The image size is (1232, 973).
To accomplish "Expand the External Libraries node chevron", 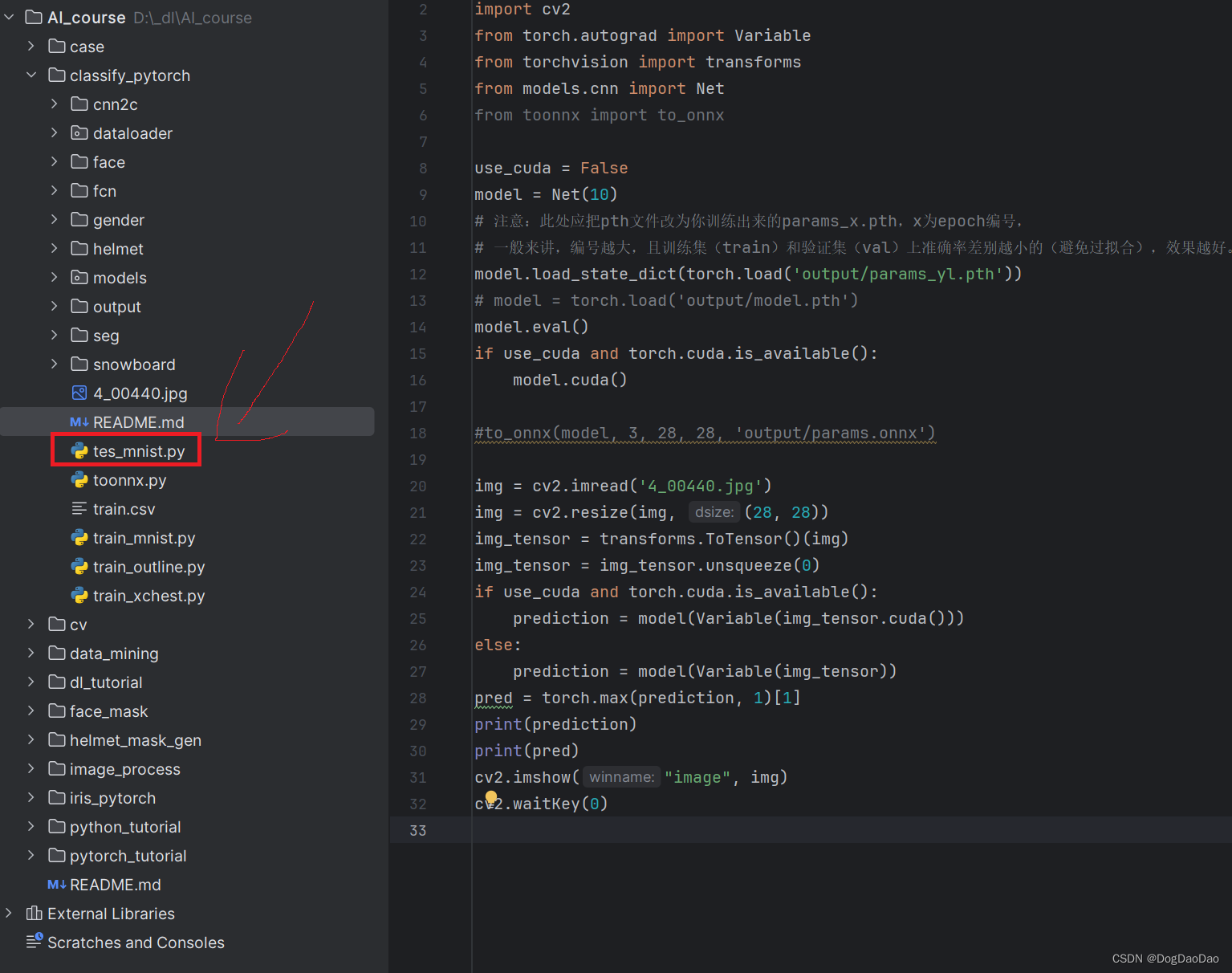I will (9, 913).
